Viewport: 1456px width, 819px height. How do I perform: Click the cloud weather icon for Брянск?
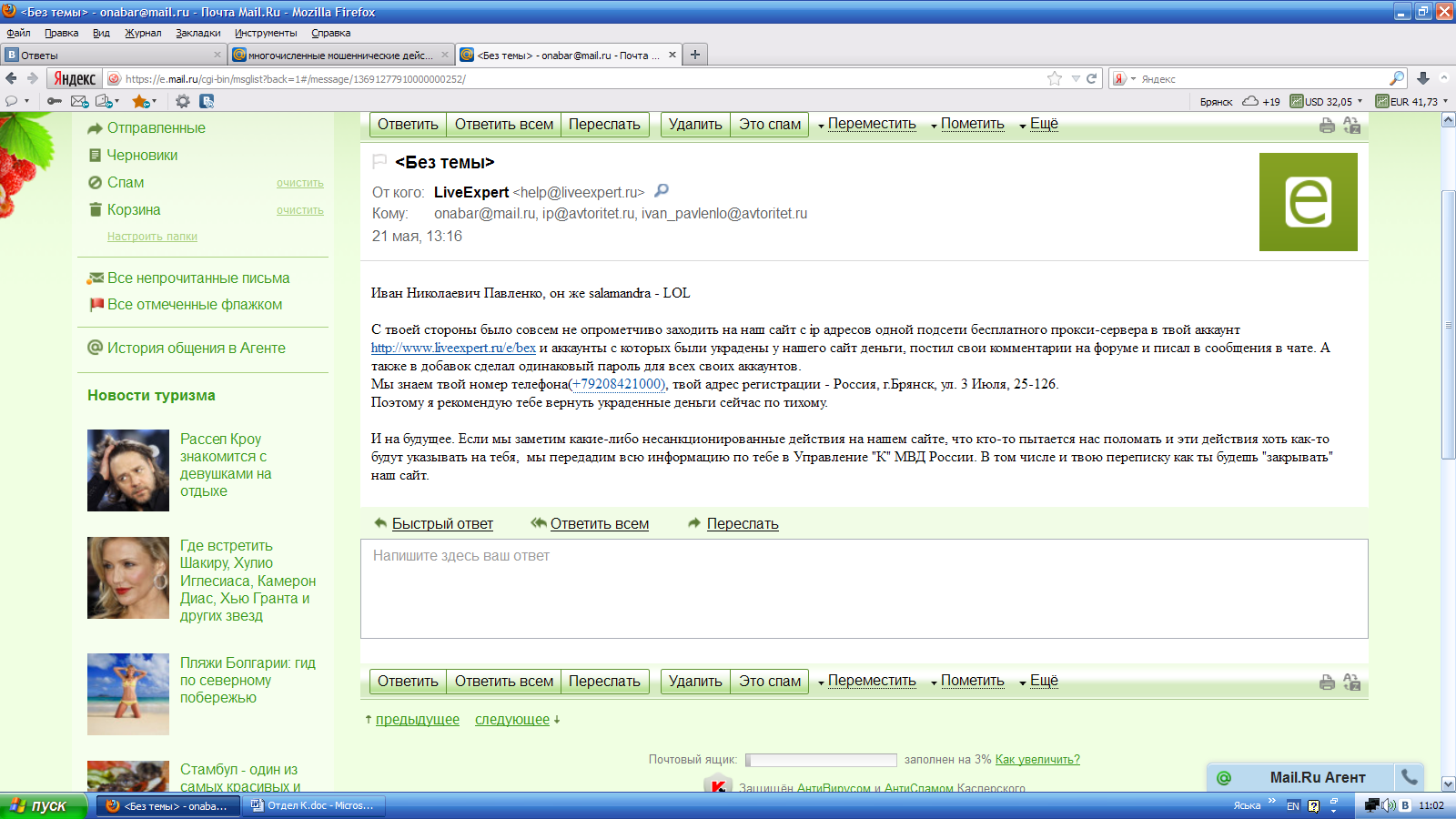(x=1250, y=101)
